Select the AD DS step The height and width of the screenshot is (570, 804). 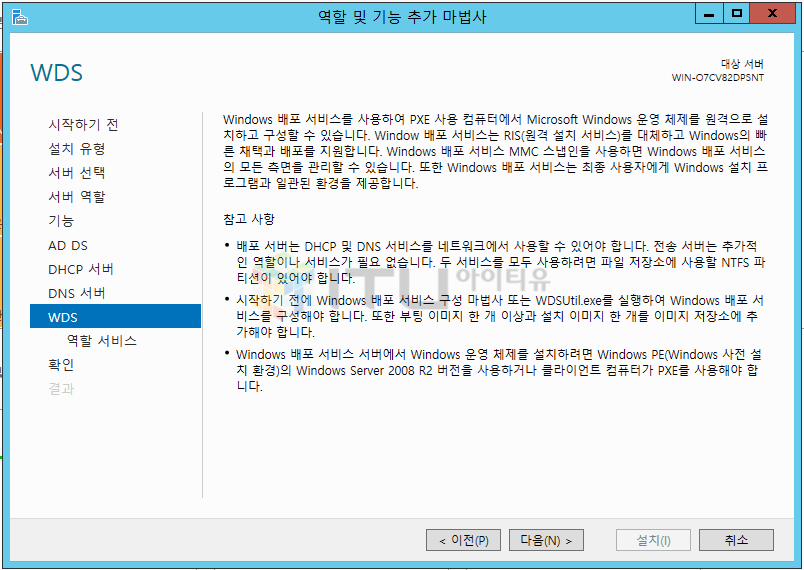[68, 245]
